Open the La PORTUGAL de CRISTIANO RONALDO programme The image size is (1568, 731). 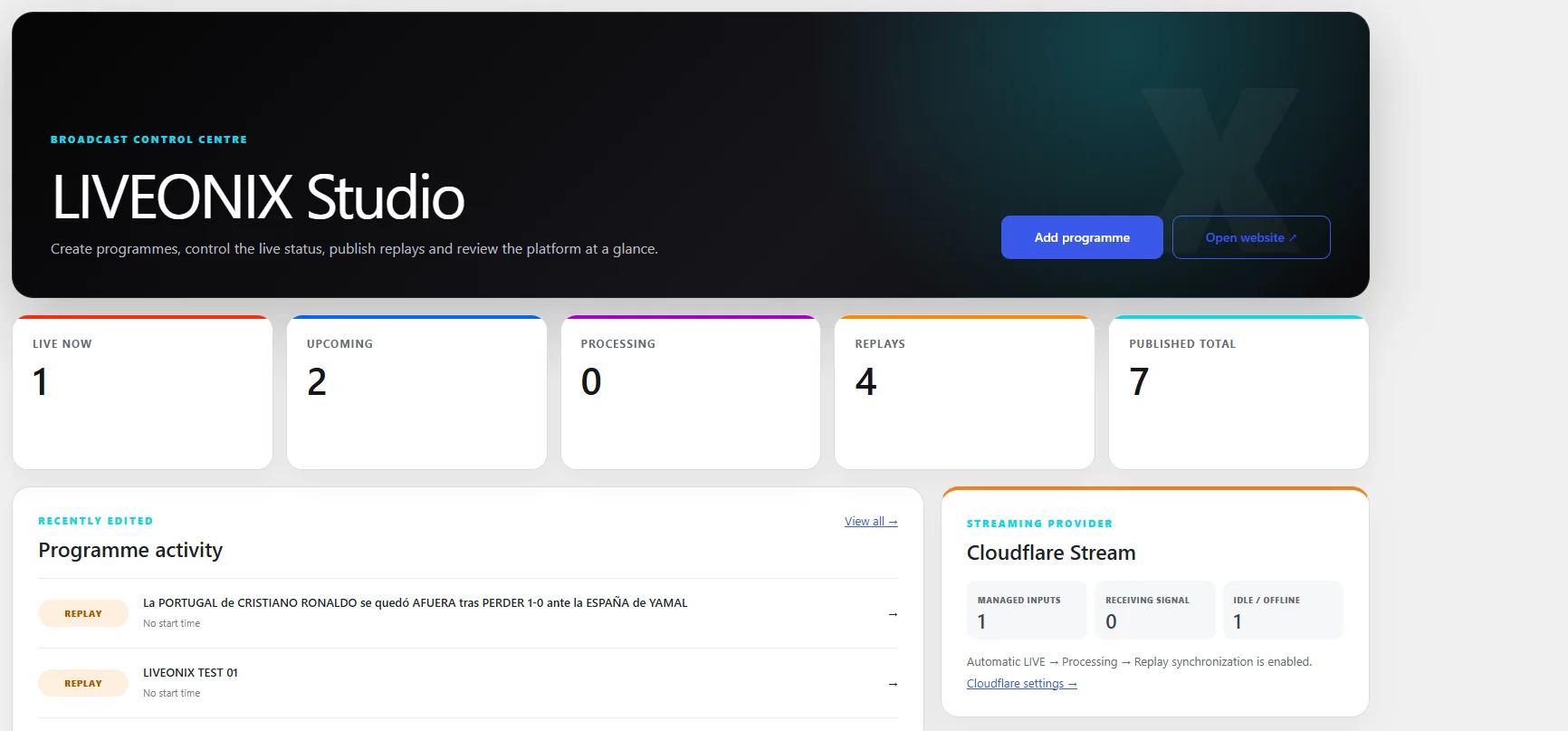[x=416, y=603]
